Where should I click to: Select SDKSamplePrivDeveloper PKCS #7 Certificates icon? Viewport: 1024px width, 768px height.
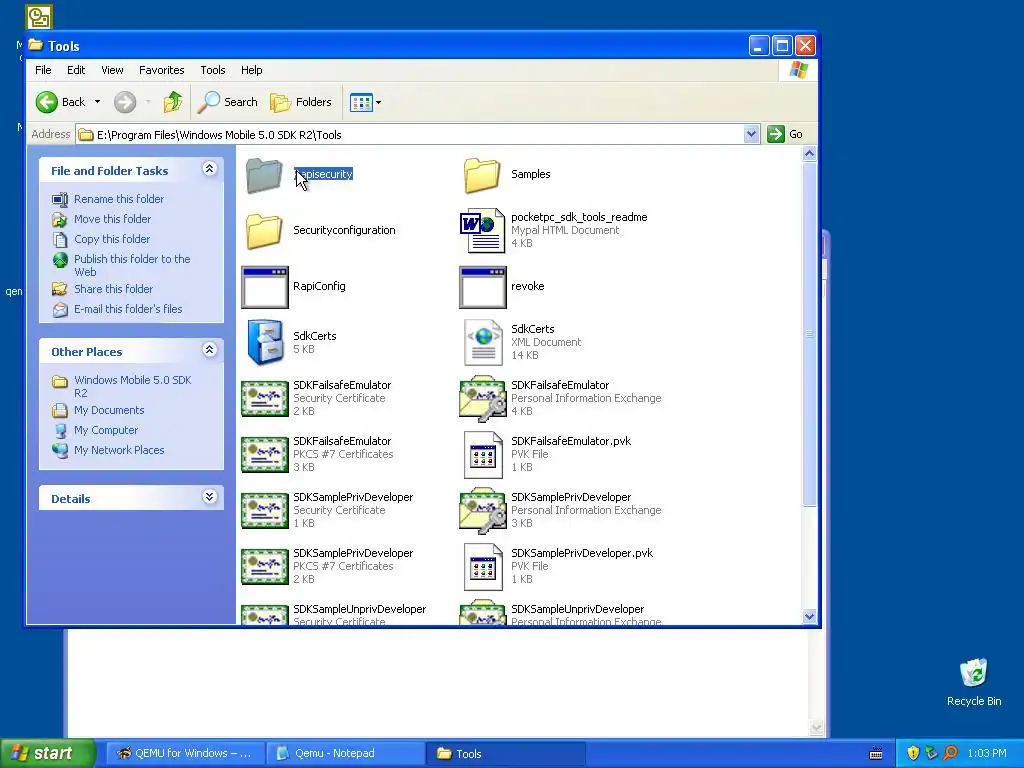click(x=264, y=567)
